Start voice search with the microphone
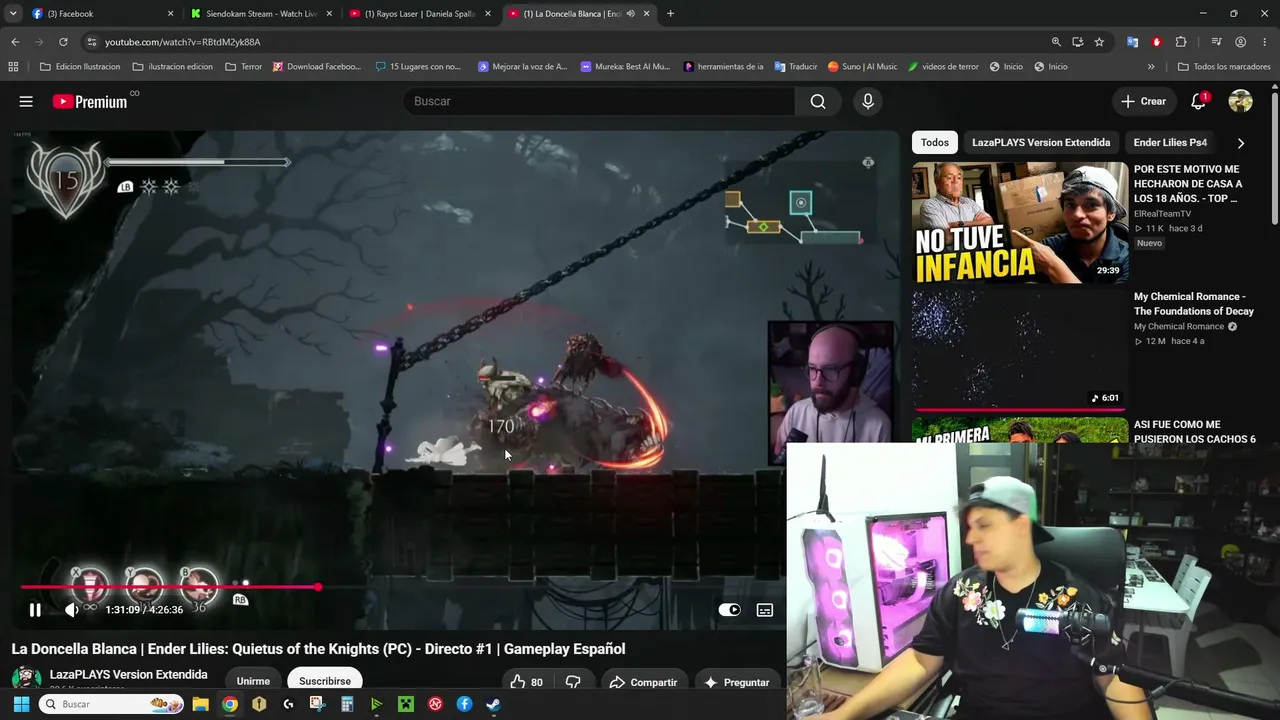The image size is (1280, 720). [868, 101]
